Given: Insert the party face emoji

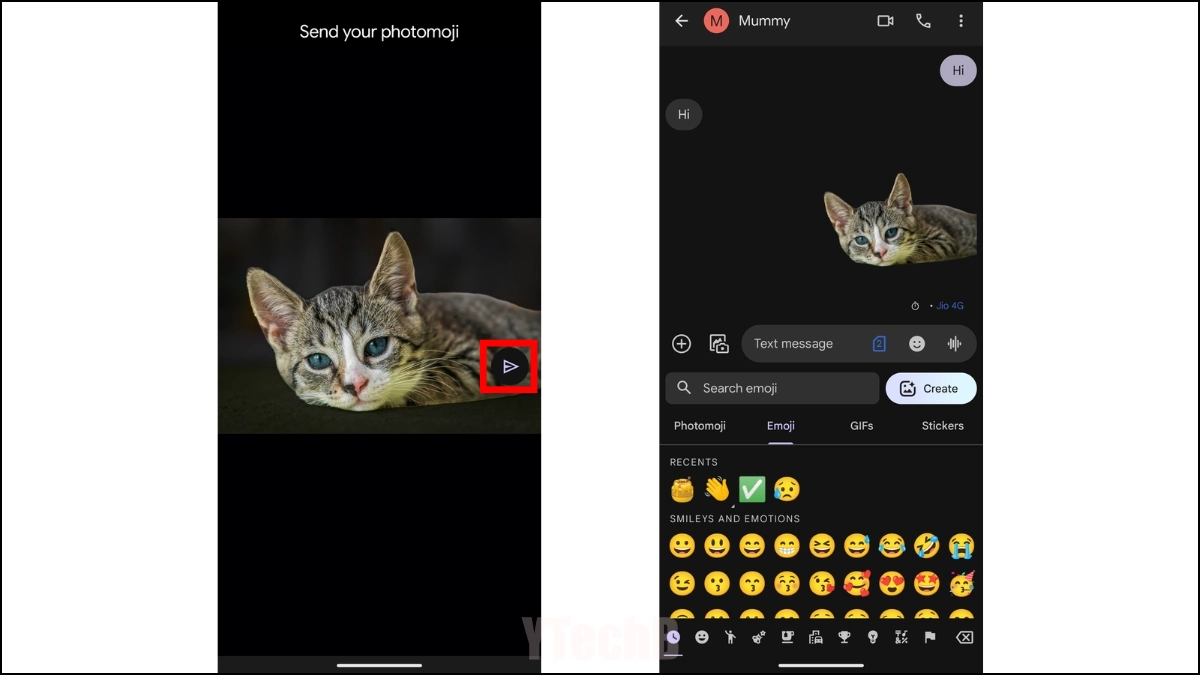Looking at the screenshot, I should tap(962, 583).
